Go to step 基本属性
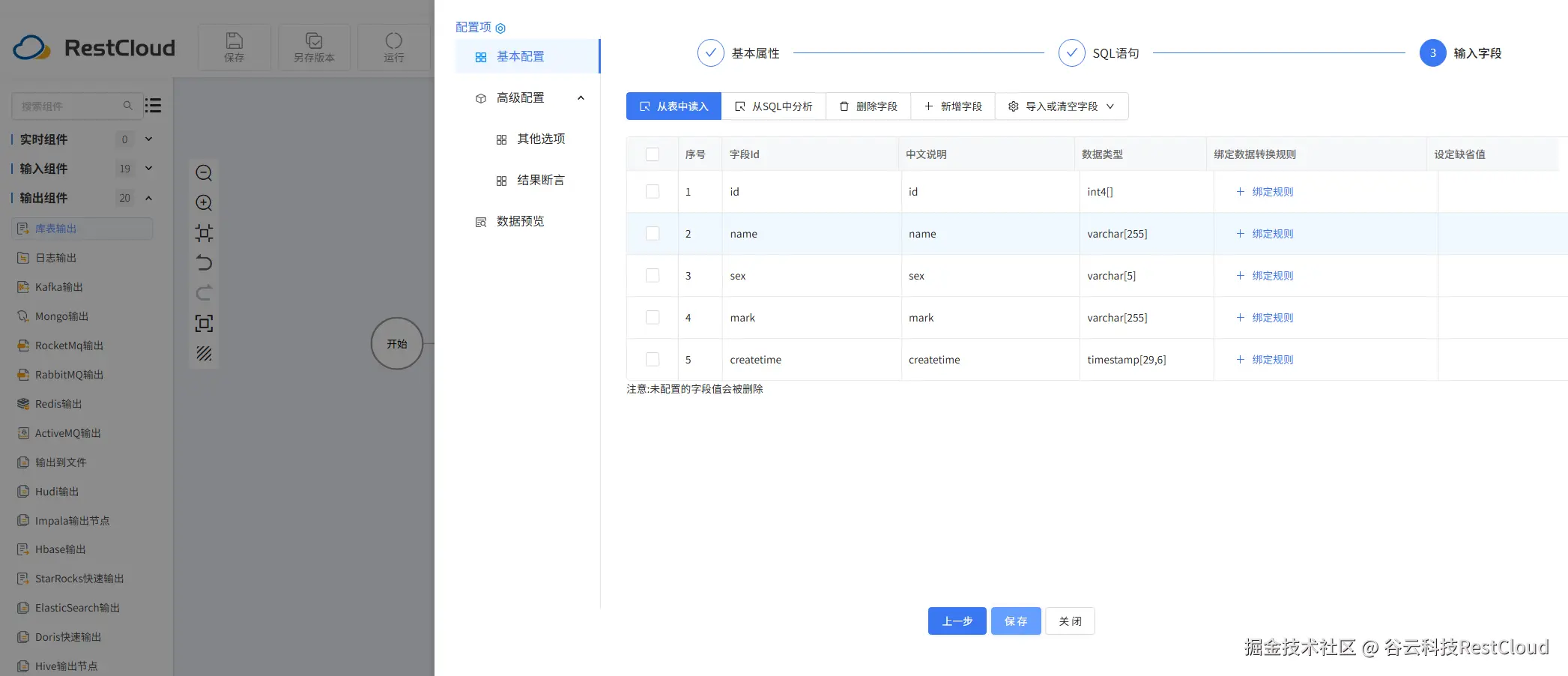The height and width of the screenshot is (676, 1568). [x=739, y=53]
